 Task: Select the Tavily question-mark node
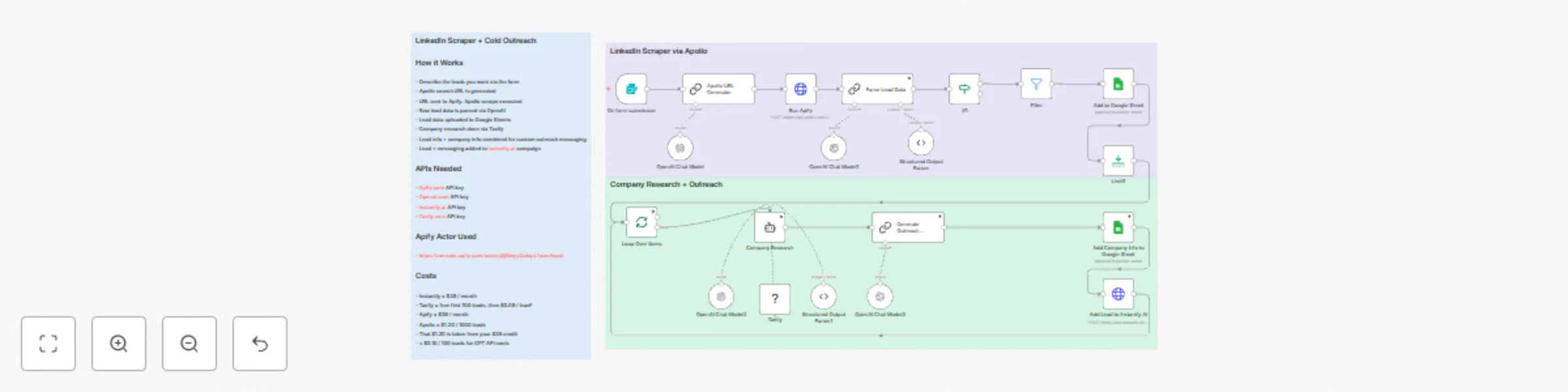click(775, 299)
